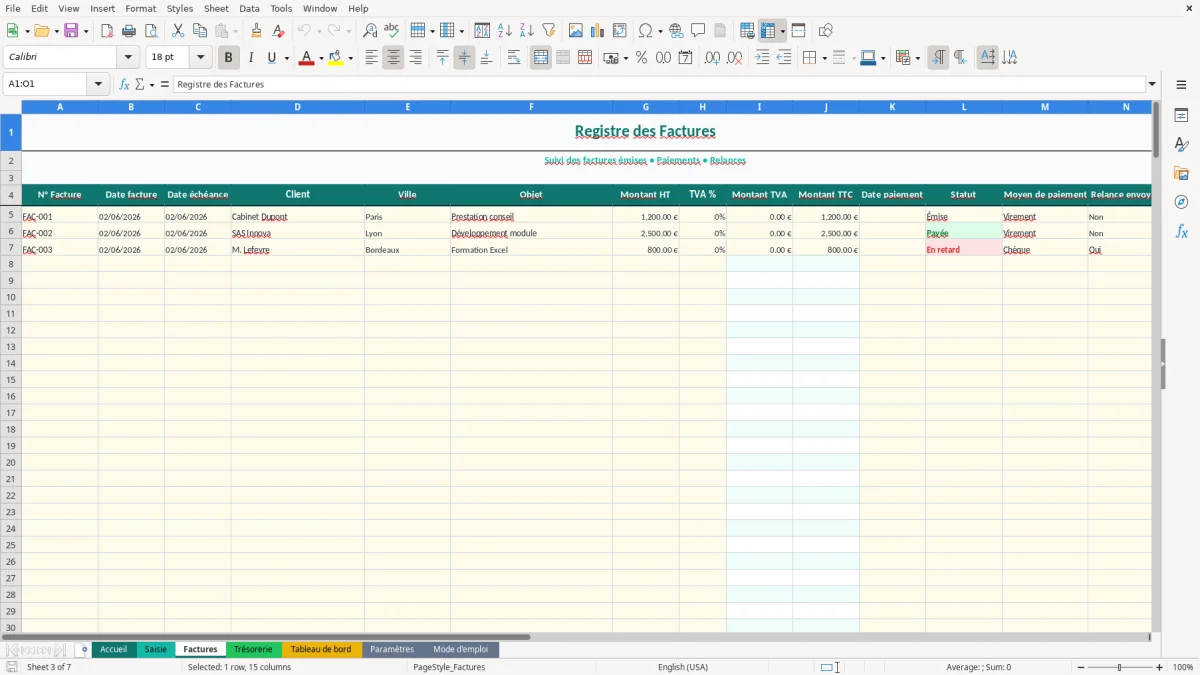This screenshot has height=675, width=1200.
Task: Click the Format as Percent icon
Action: coord(641,58)
